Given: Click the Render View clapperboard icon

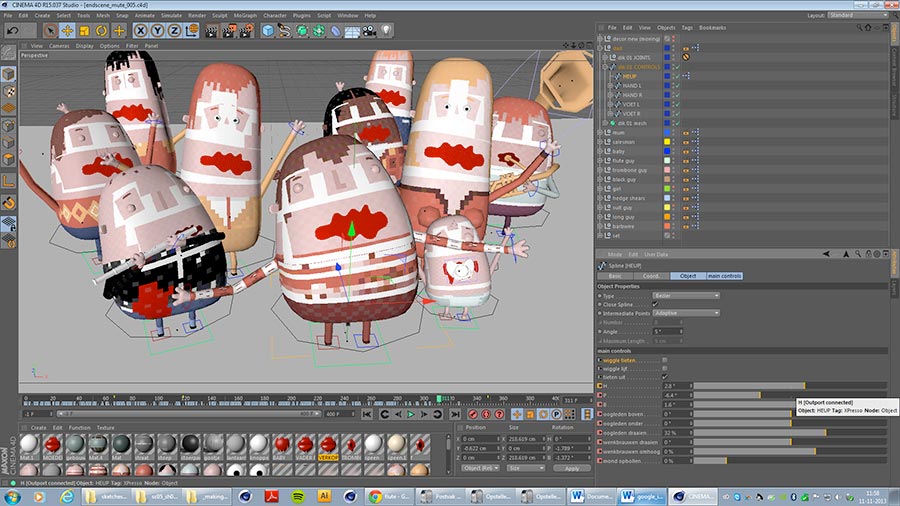Looking at the screenshot, I should (x=211, y=31).
